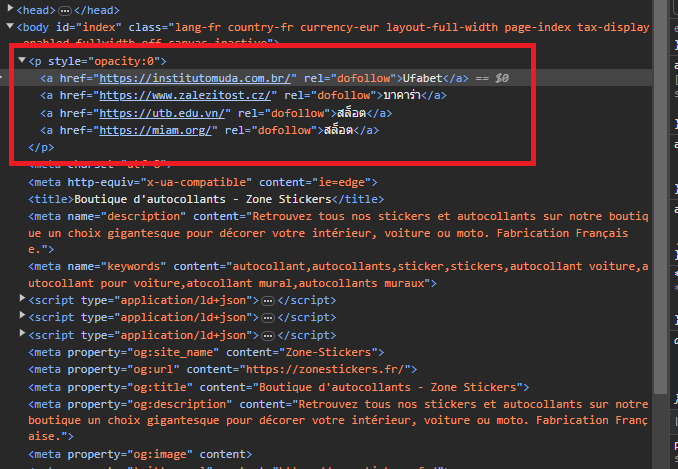Expand the collapsed head element
Screen dimensions: 678x469
pyautogui.click(x=10, y=8)
